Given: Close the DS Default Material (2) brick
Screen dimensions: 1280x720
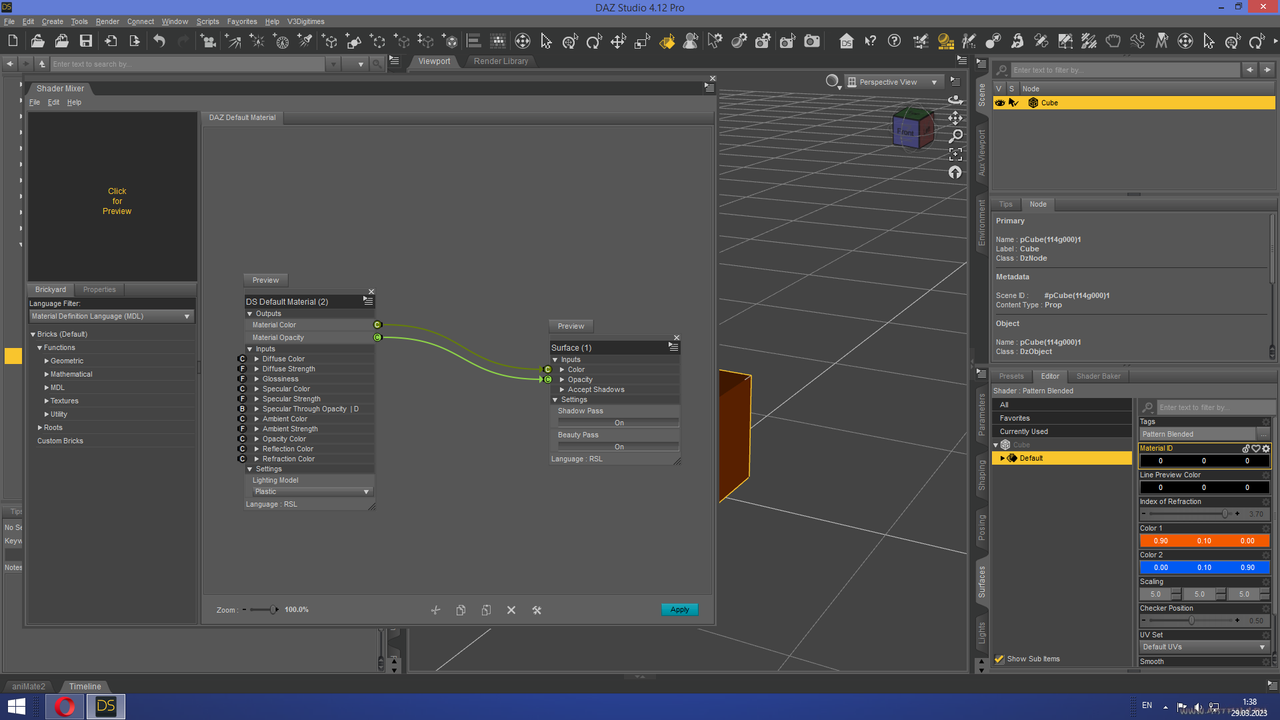Looking at the screenshot, I should click(371, 292).
